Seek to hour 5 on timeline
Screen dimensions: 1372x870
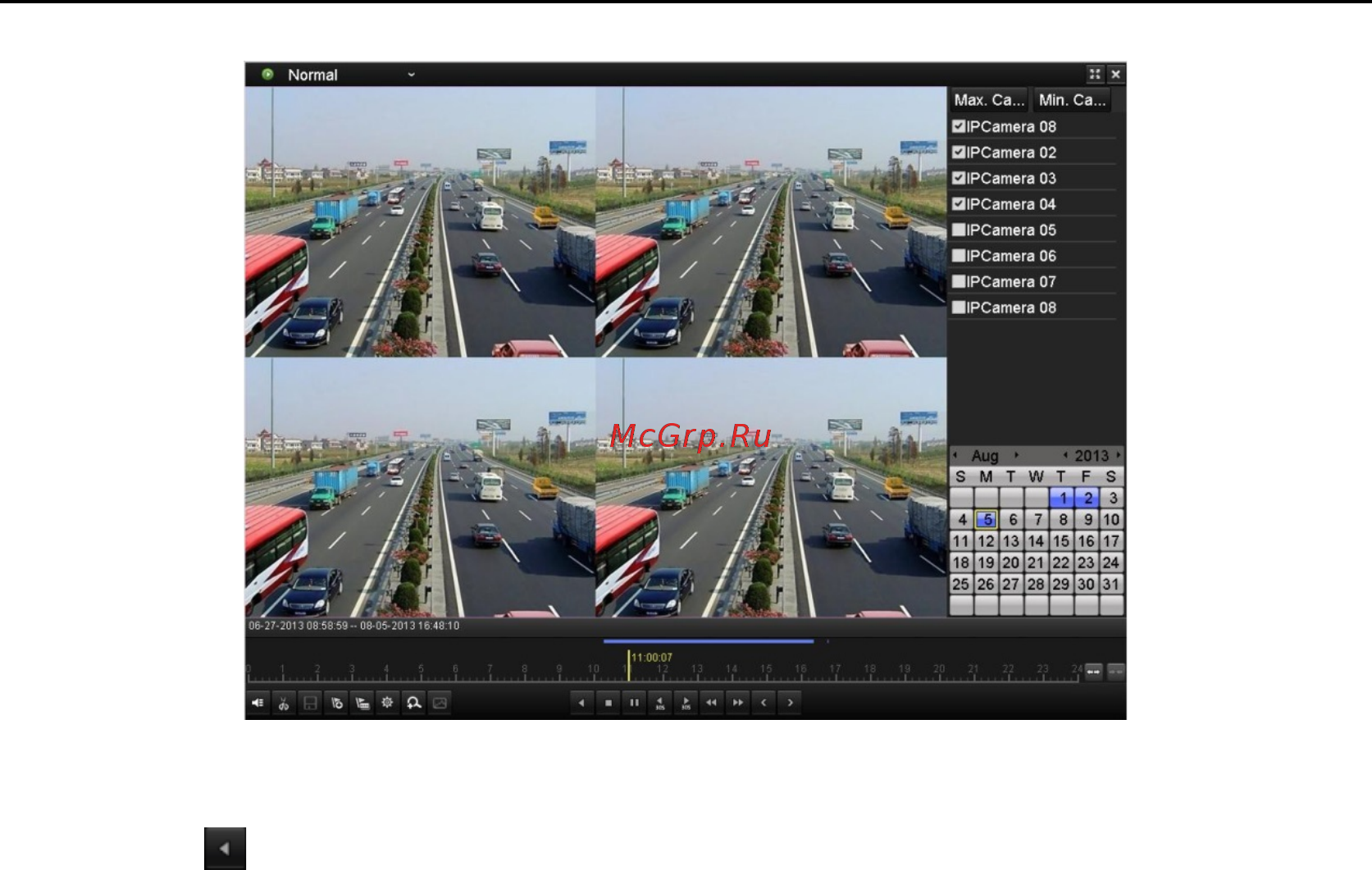coord(421,669)
